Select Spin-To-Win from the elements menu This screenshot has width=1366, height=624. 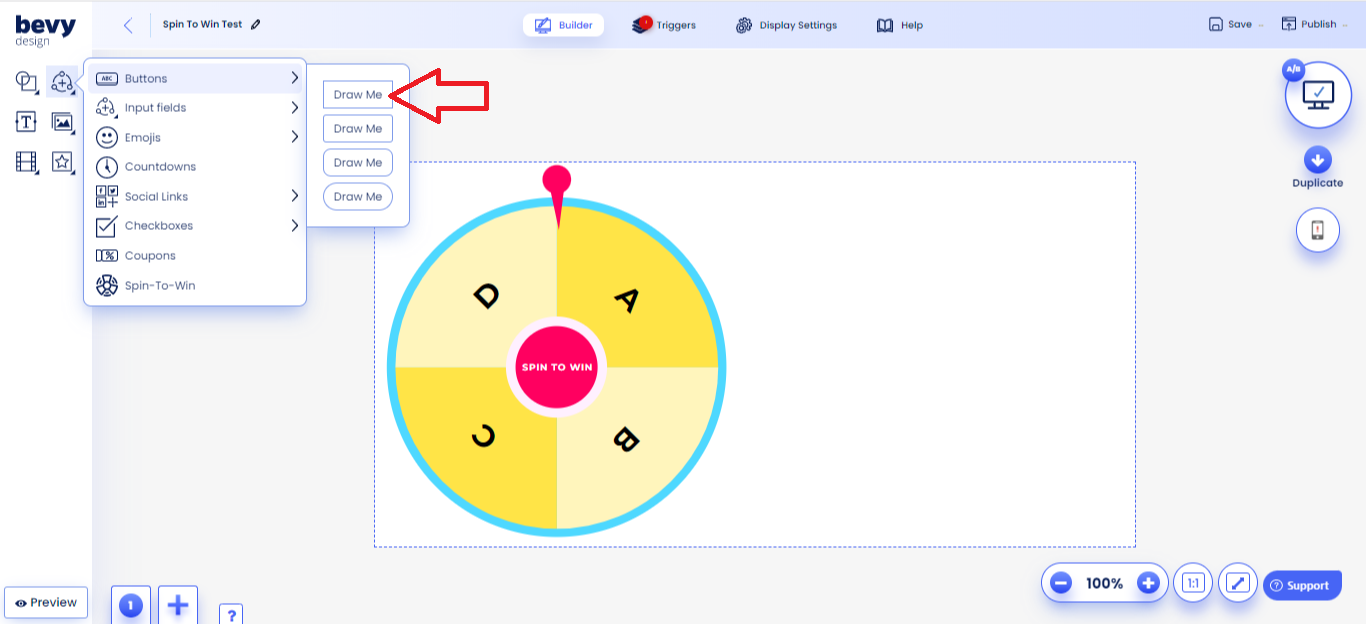pyautogui.click(x=160, y=285)
